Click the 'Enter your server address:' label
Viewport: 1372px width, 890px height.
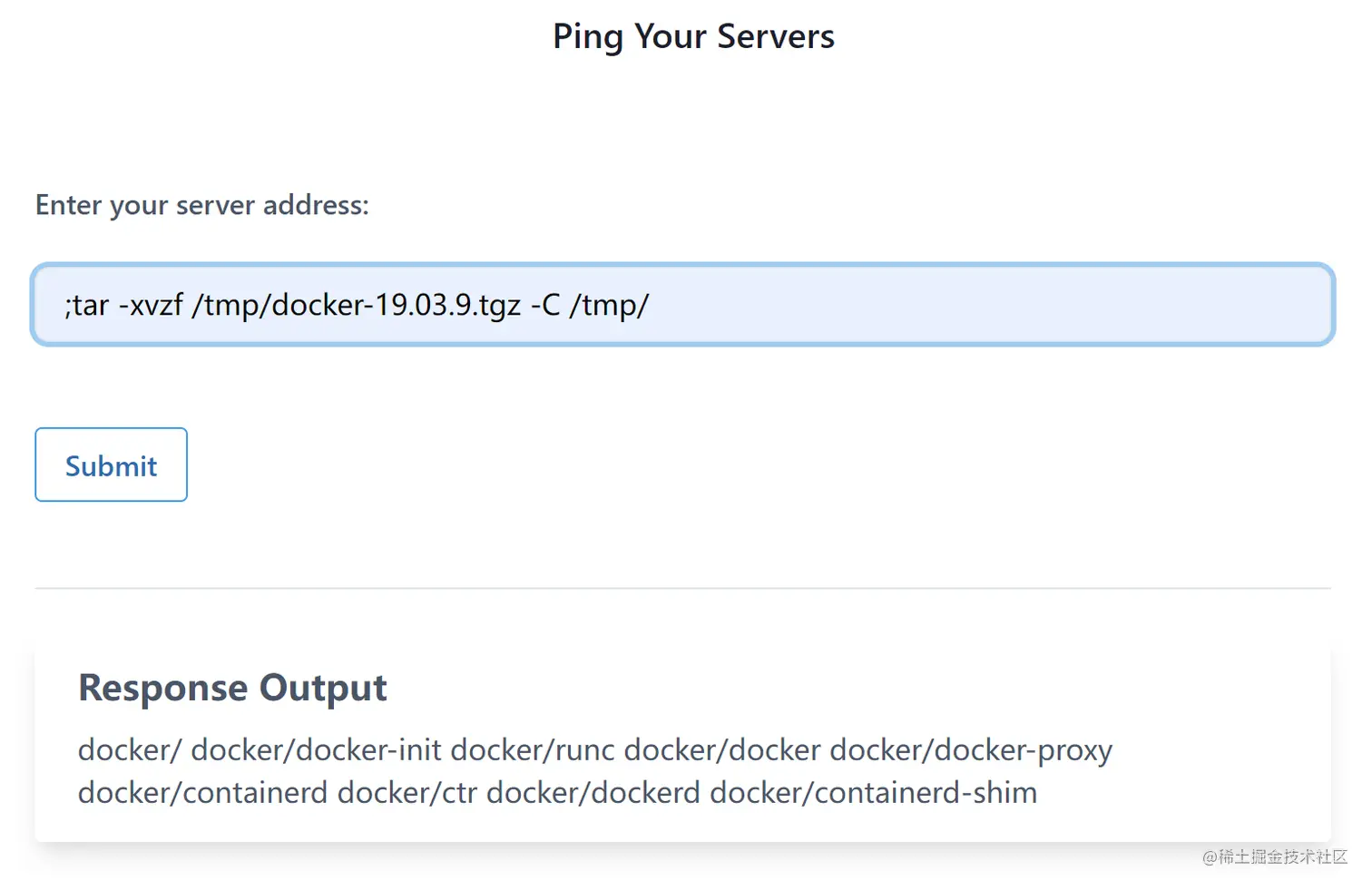pyautogui.click(x=201, y=205)
